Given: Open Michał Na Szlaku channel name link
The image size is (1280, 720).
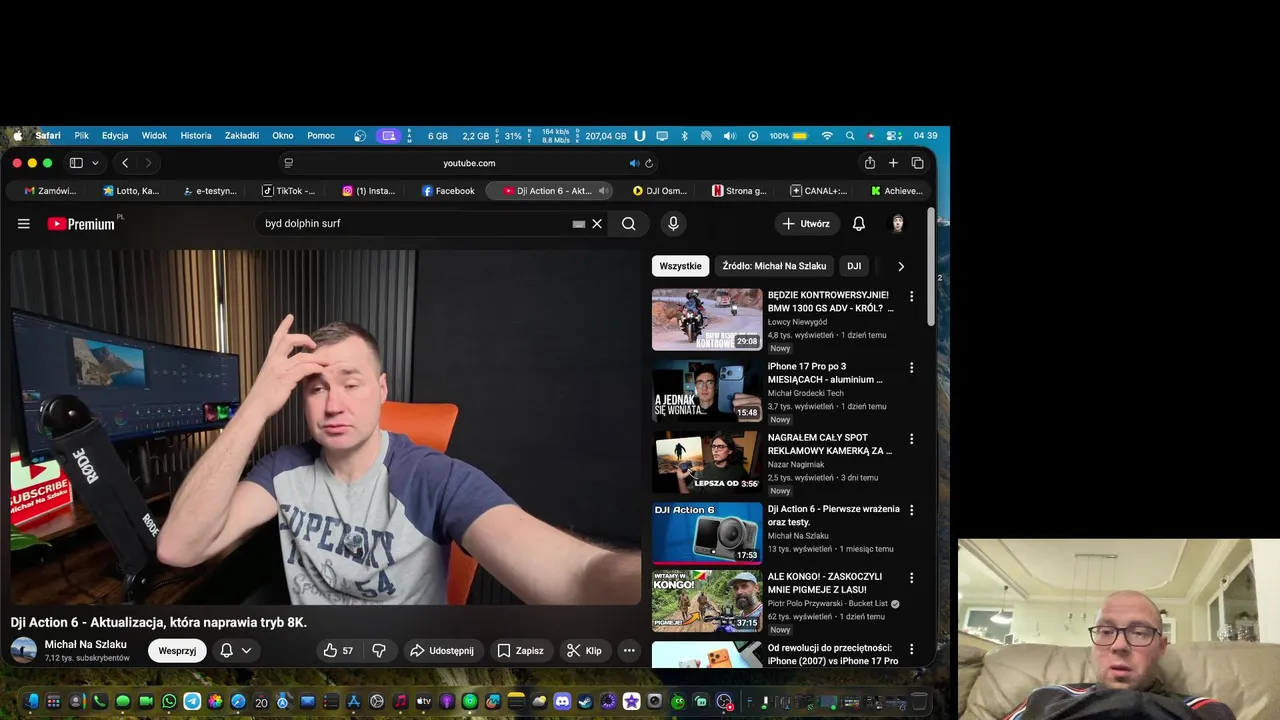Looking at the screenshot, I should point(86,645).
